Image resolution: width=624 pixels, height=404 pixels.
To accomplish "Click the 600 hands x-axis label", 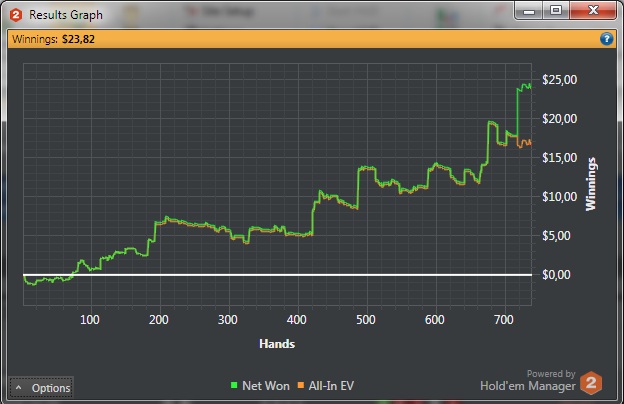I will pyautogui.click(x=435, y=320).
